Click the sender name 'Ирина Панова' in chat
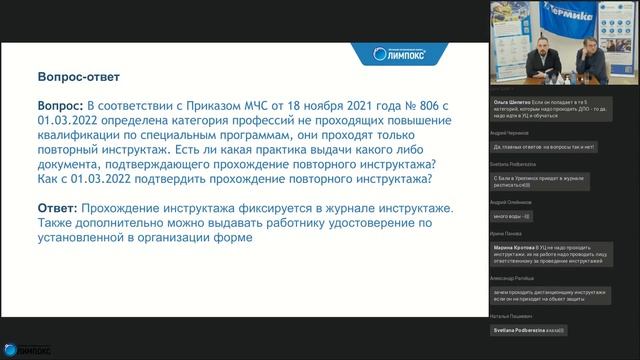The height and width of the screenshot is (360, 640). click(506, 234)
